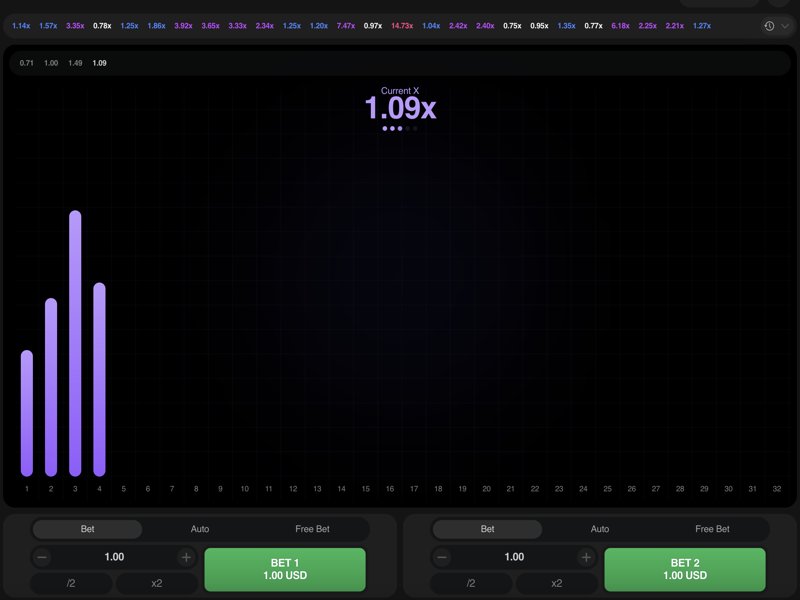Image resolution: width=800 pixels, height=600 pixels.
Task: Click the 2.34x result in the history bar
Action: coord(264,26)
